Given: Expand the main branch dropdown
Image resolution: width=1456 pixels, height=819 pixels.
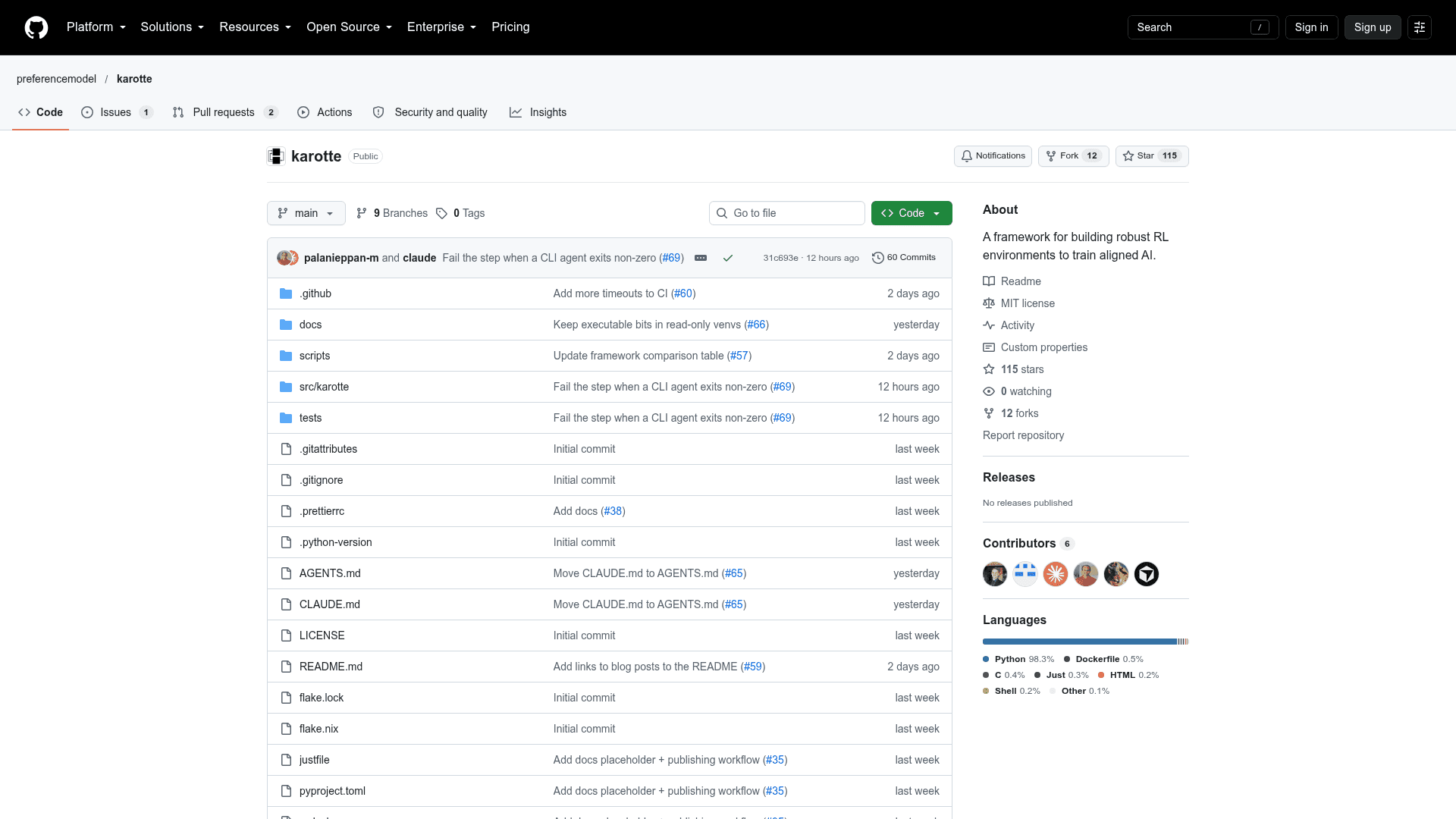Looking at the screenshot, I should (306, 213).
